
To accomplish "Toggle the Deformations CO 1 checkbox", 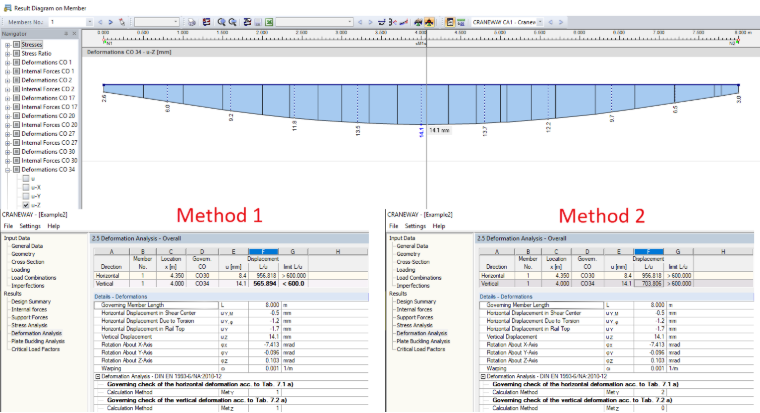I will [x=16, y=63].
